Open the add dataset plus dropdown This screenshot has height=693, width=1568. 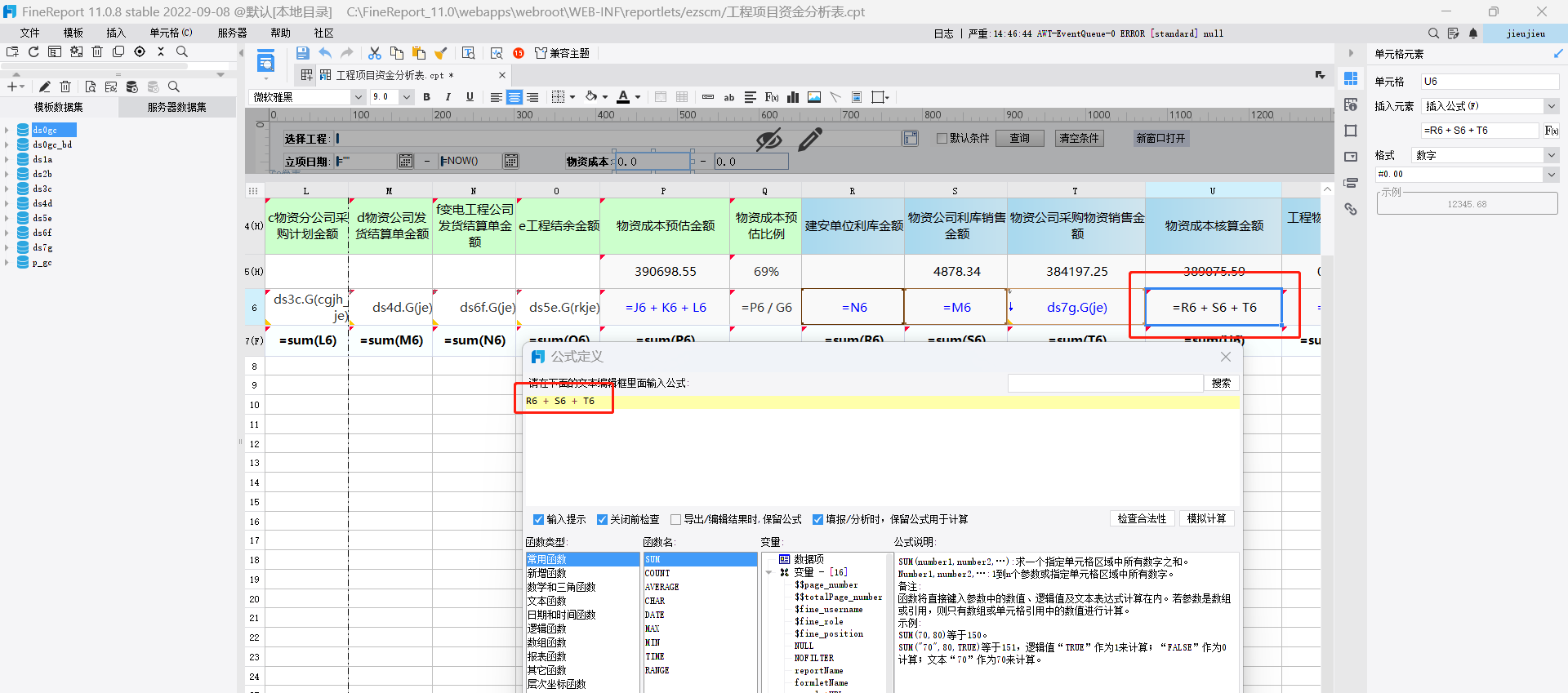(16, 87)
